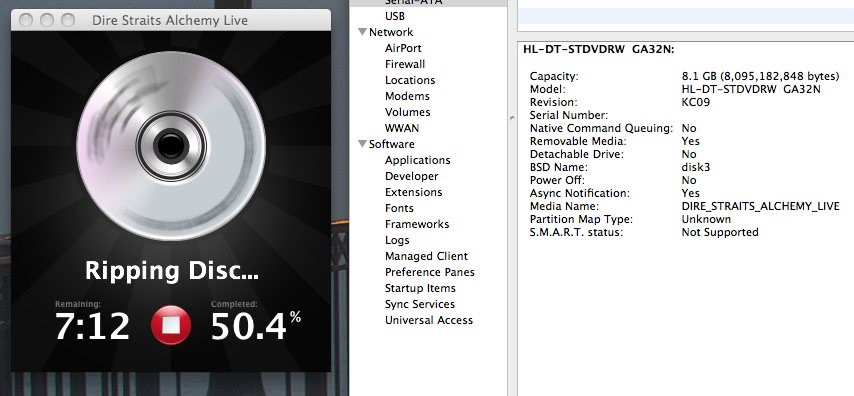This screenshot has height=396, width=854.
Task: Select Fonts in the sidebar
Action: point(399,208)
